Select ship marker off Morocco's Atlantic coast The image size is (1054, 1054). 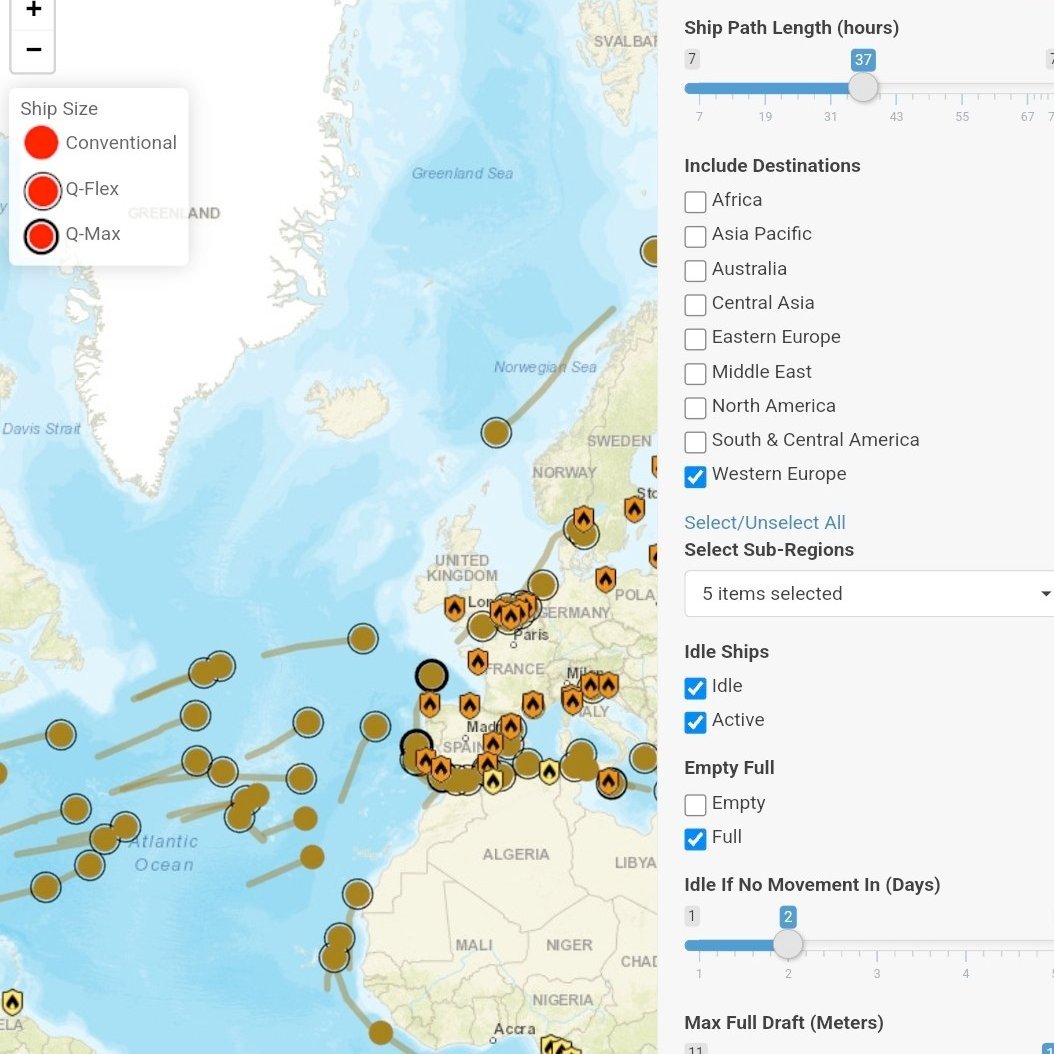click(x=357, y=894)
